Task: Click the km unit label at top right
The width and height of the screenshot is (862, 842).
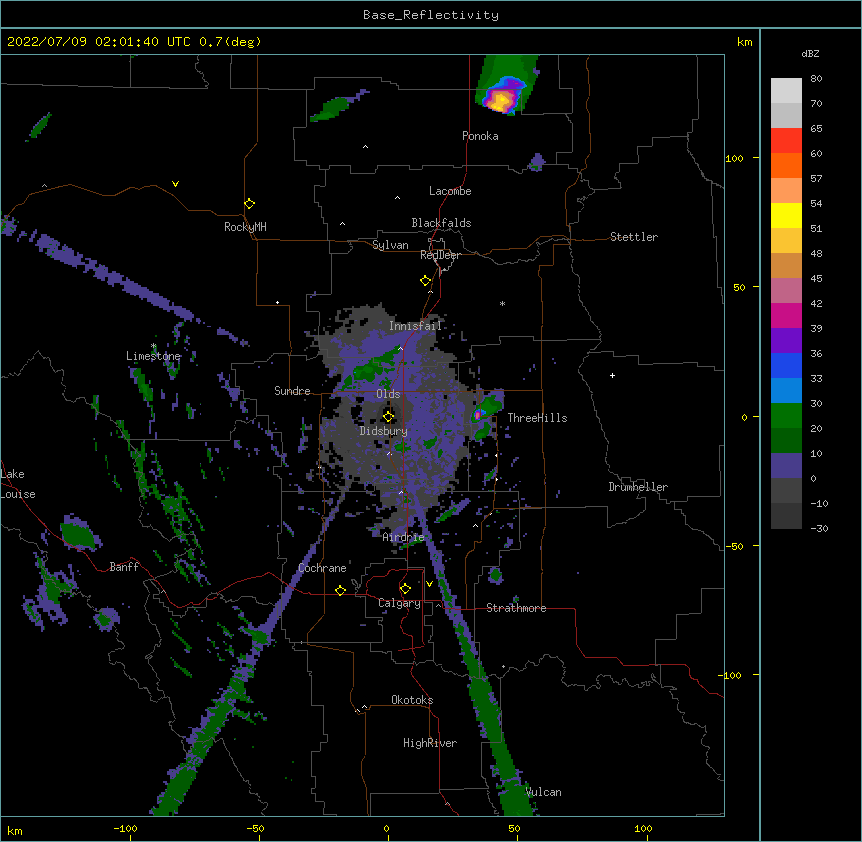Action: 745,42
